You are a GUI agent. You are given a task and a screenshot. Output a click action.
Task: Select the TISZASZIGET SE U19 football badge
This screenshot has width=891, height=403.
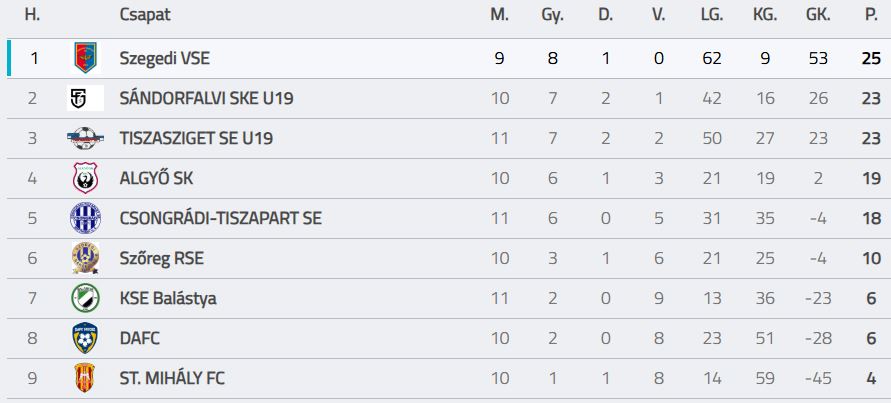[85, 138]
